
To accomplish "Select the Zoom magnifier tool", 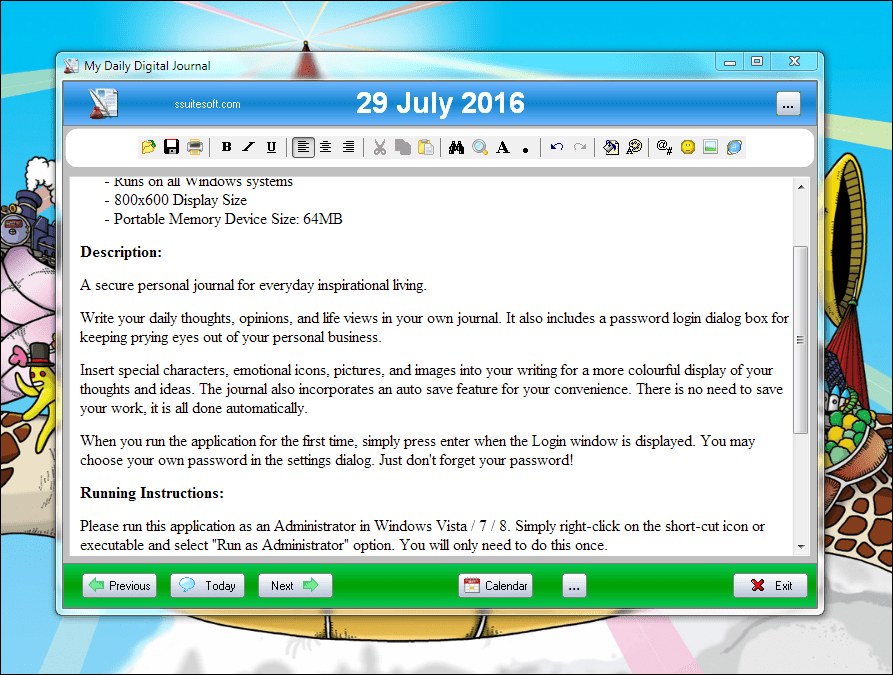I will click(x=479, y=147).
